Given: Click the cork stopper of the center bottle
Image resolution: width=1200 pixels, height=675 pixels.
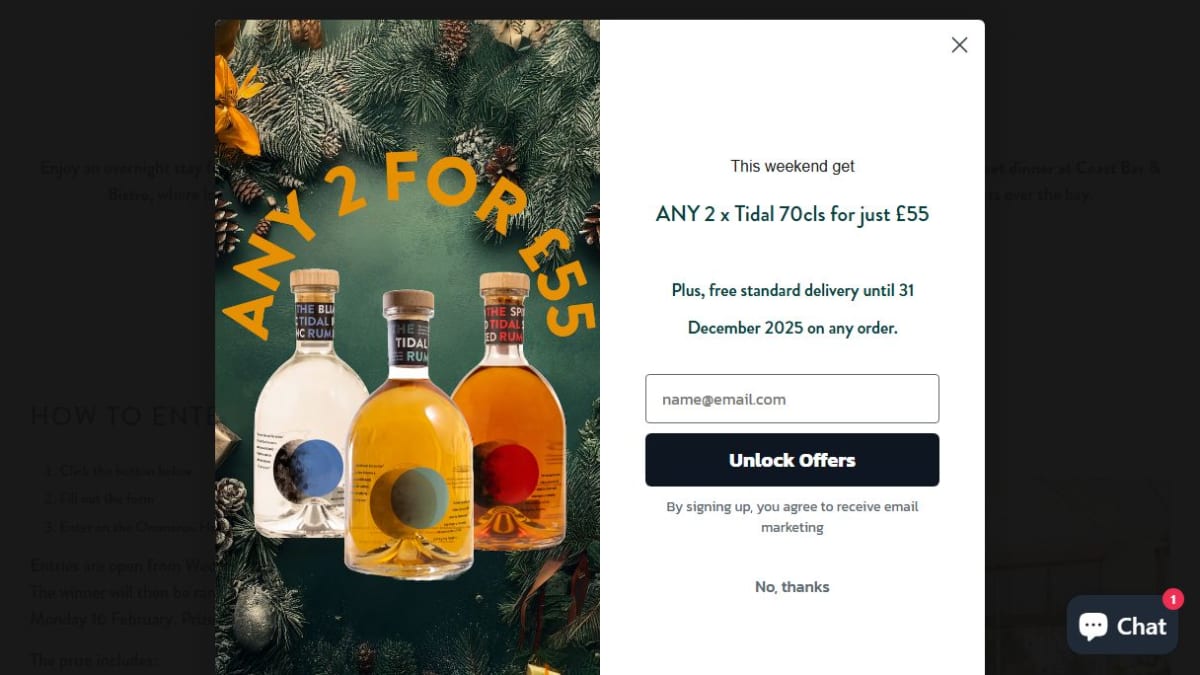Looking at the screenshot, I should (408, 302).
